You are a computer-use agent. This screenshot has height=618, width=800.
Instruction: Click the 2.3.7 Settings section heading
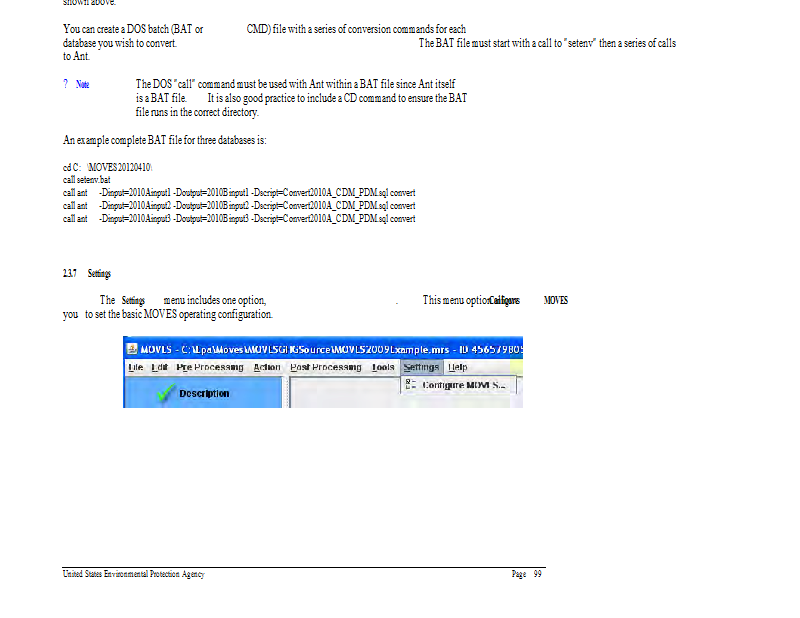[86, 273]
